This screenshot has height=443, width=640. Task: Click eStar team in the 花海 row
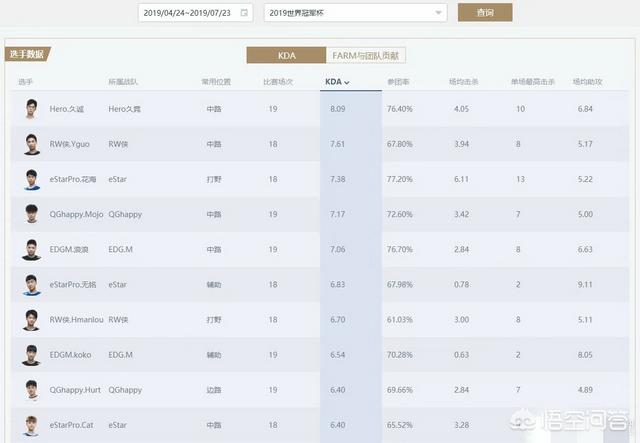pos(118,179)
